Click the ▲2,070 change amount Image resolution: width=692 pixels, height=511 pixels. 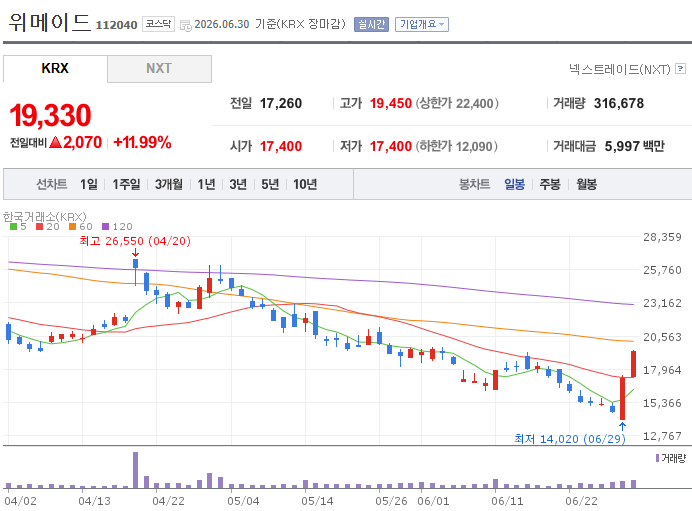76,143
